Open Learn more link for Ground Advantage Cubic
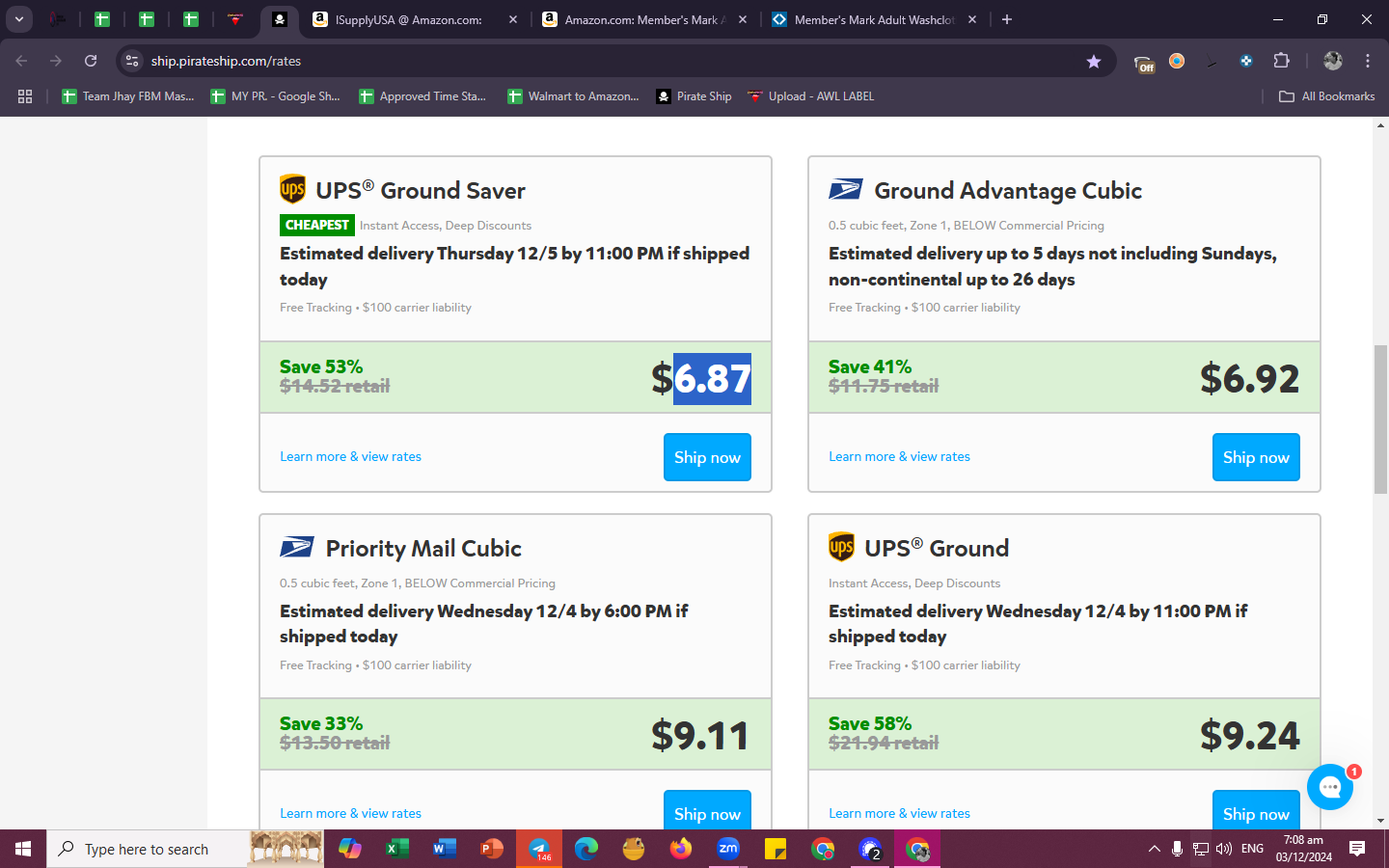The image size is (1389, 868). [899, 456]
